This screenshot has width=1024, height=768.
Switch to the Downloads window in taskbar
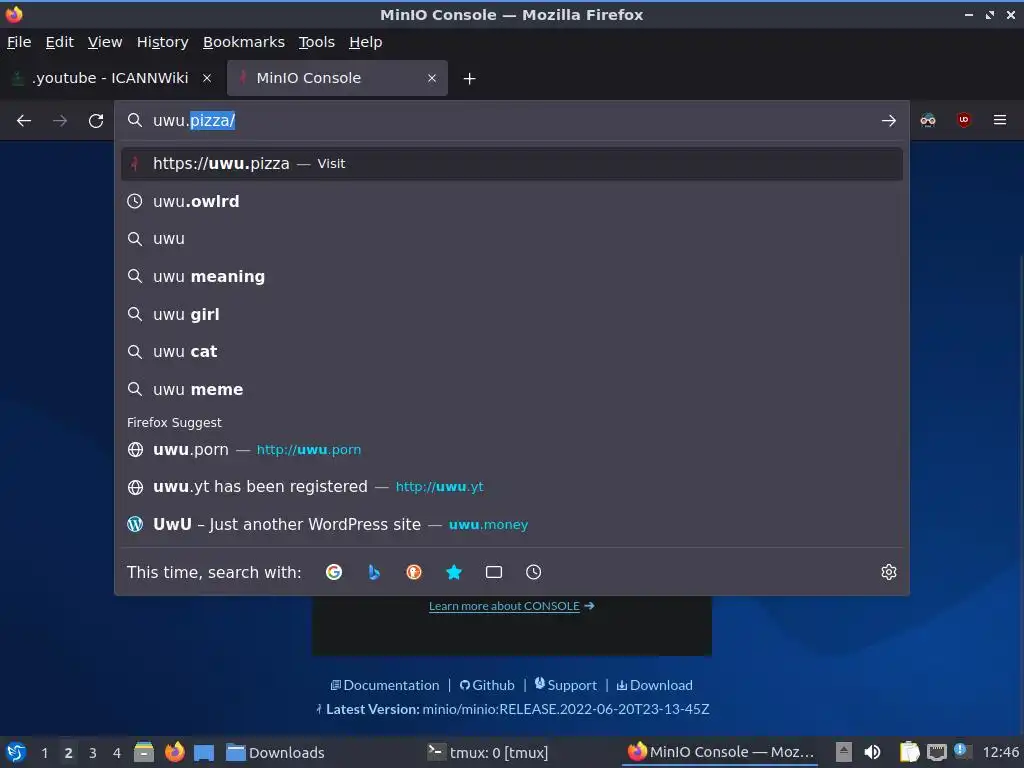[x=276, y=753]
